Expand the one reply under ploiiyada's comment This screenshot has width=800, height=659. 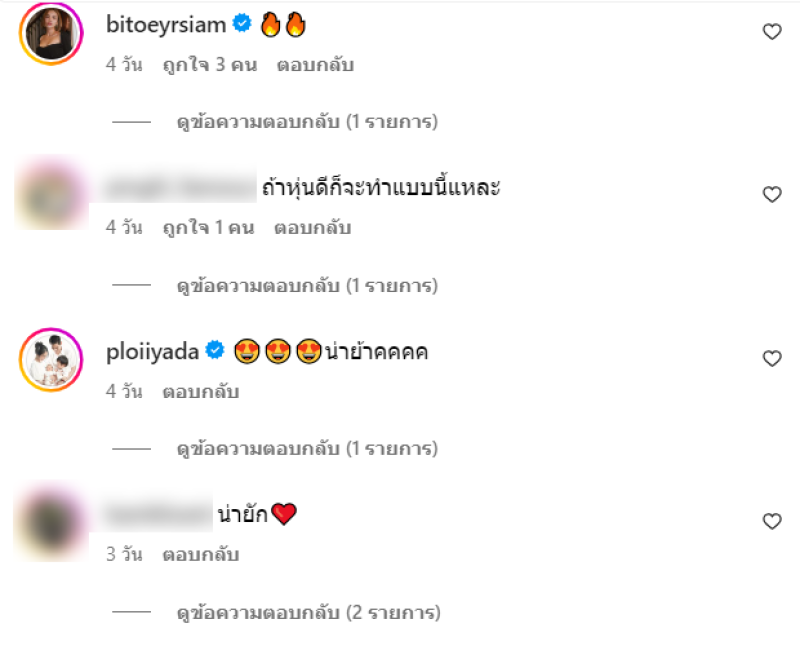point(307,449)
